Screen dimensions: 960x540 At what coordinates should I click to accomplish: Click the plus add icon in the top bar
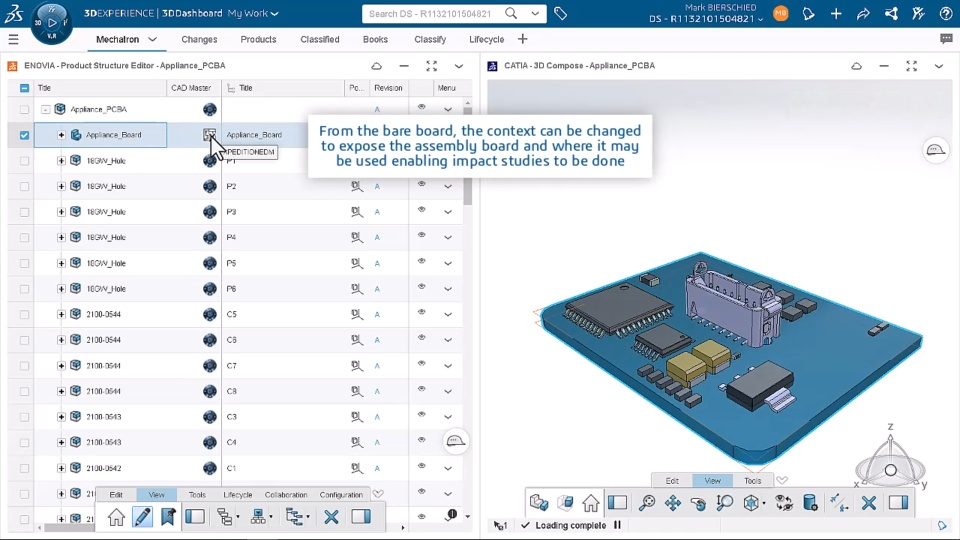(x=836, y=13)
